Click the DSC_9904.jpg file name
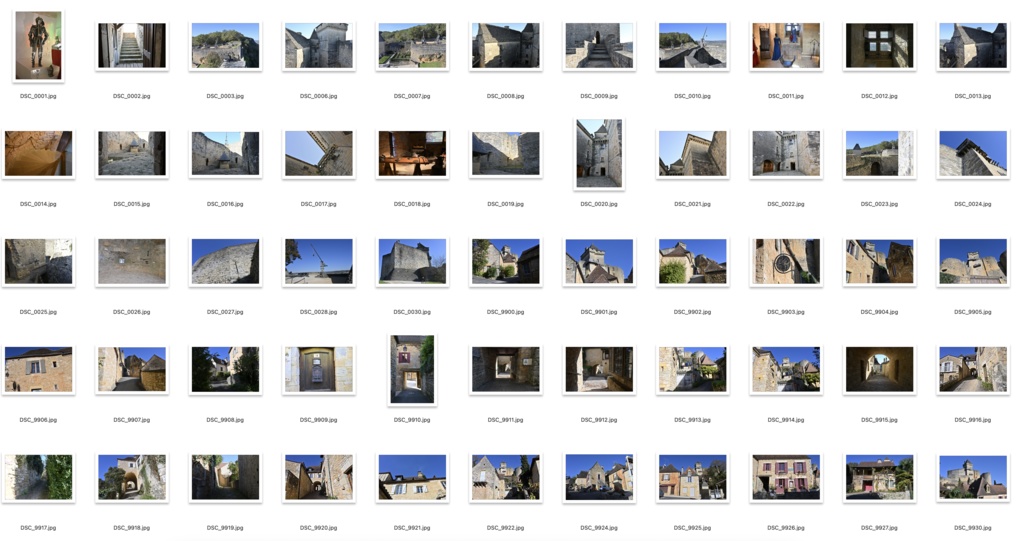 coord(879,312)
